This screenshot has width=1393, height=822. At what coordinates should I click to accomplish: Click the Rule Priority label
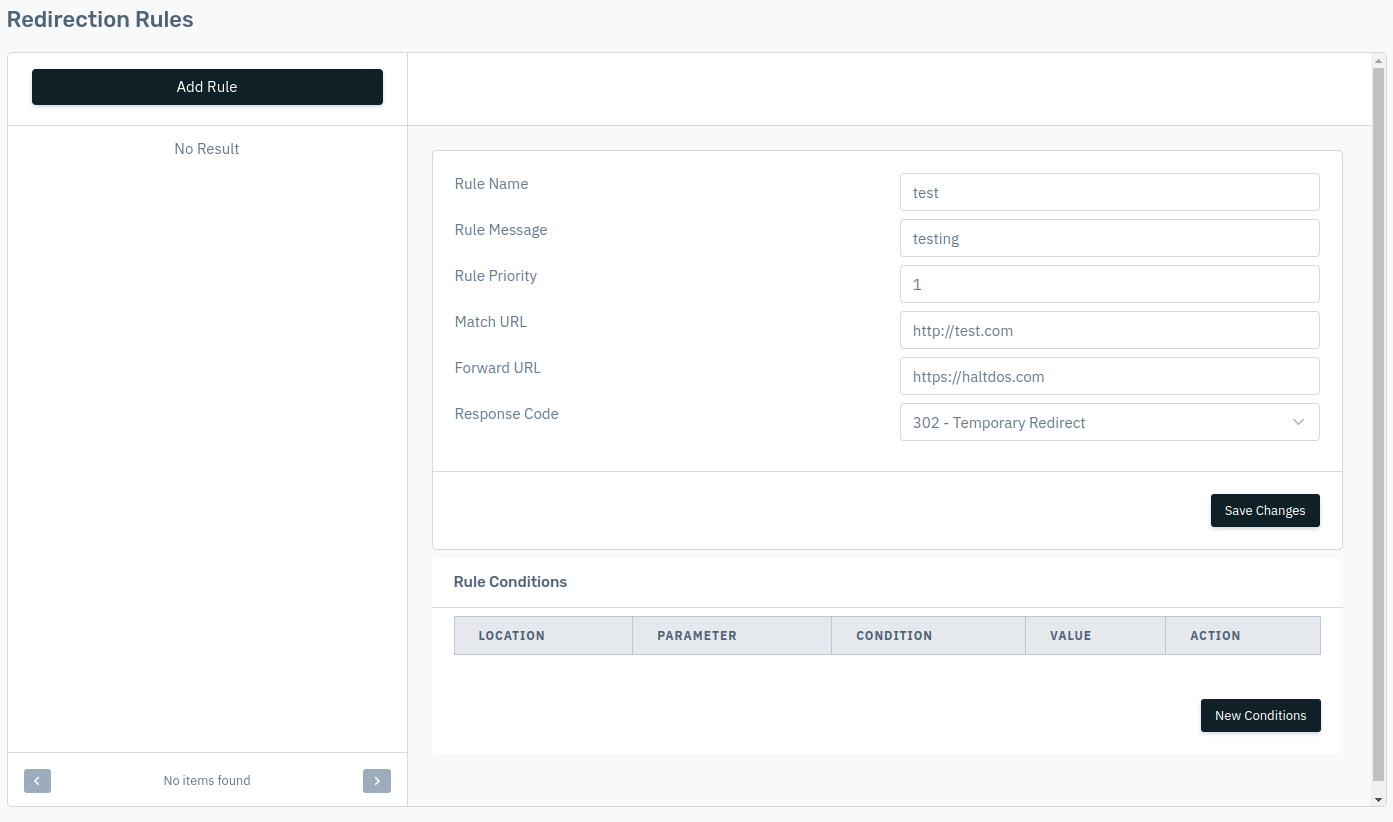coord(495,276)
